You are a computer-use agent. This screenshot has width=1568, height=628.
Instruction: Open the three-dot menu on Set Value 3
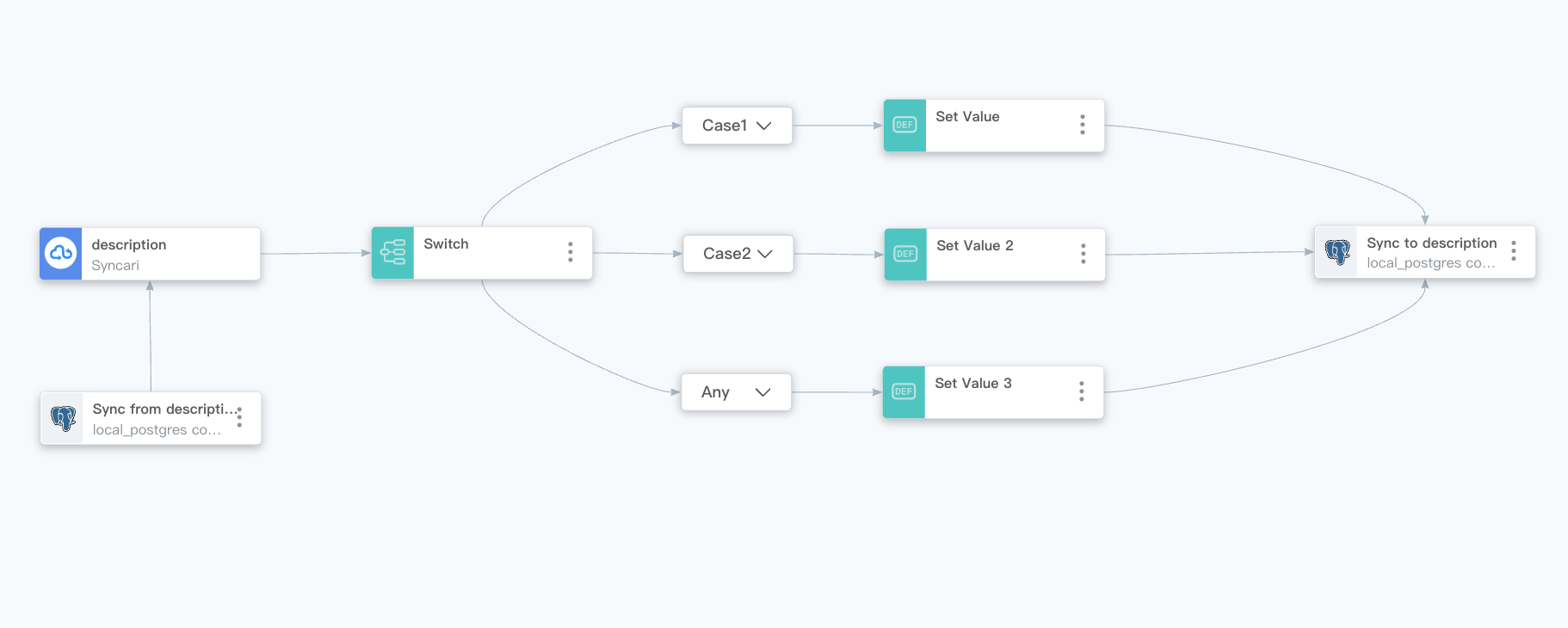coord(1081,391)
